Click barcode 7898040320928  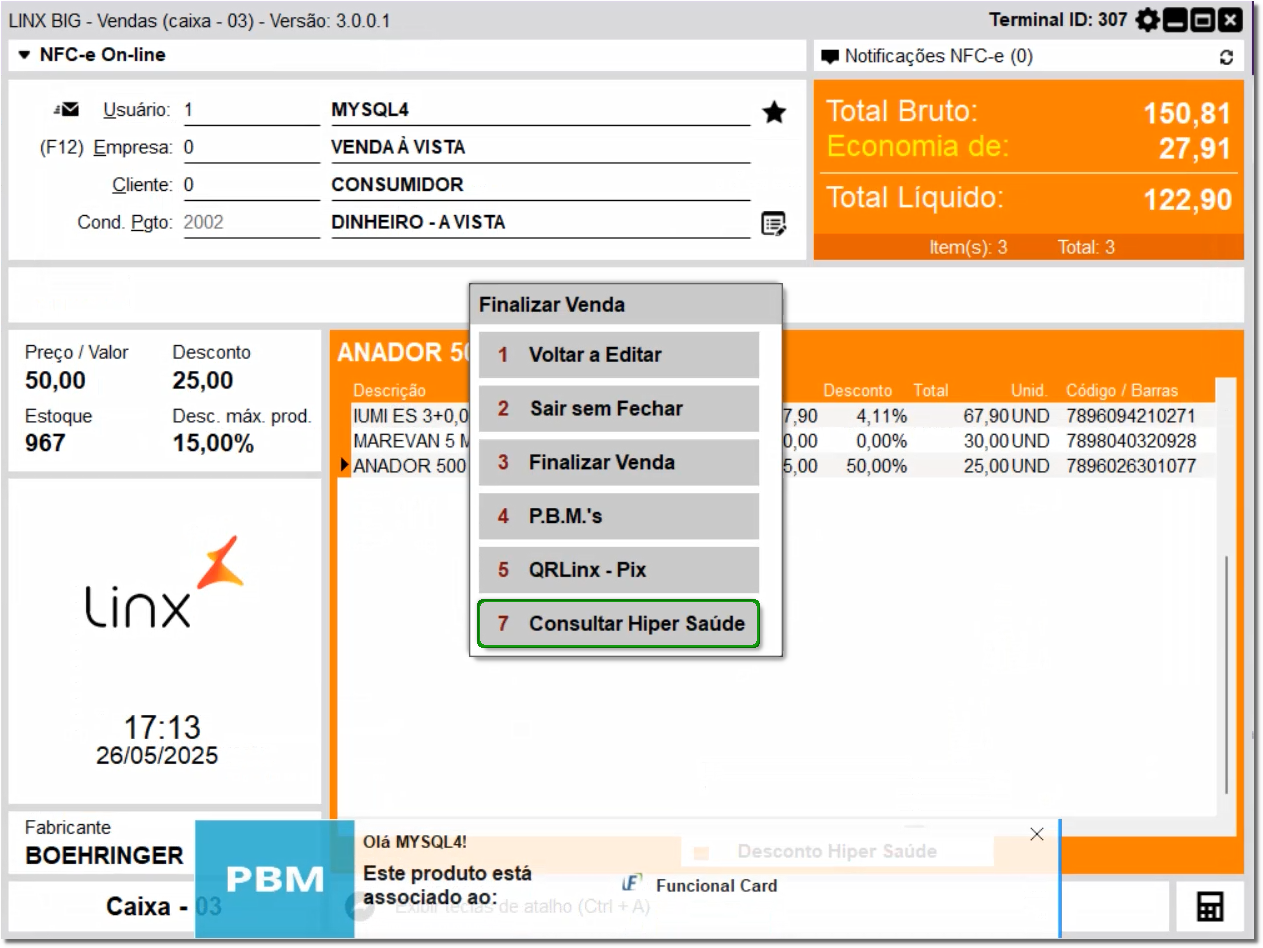click(x=1131, y=441)
